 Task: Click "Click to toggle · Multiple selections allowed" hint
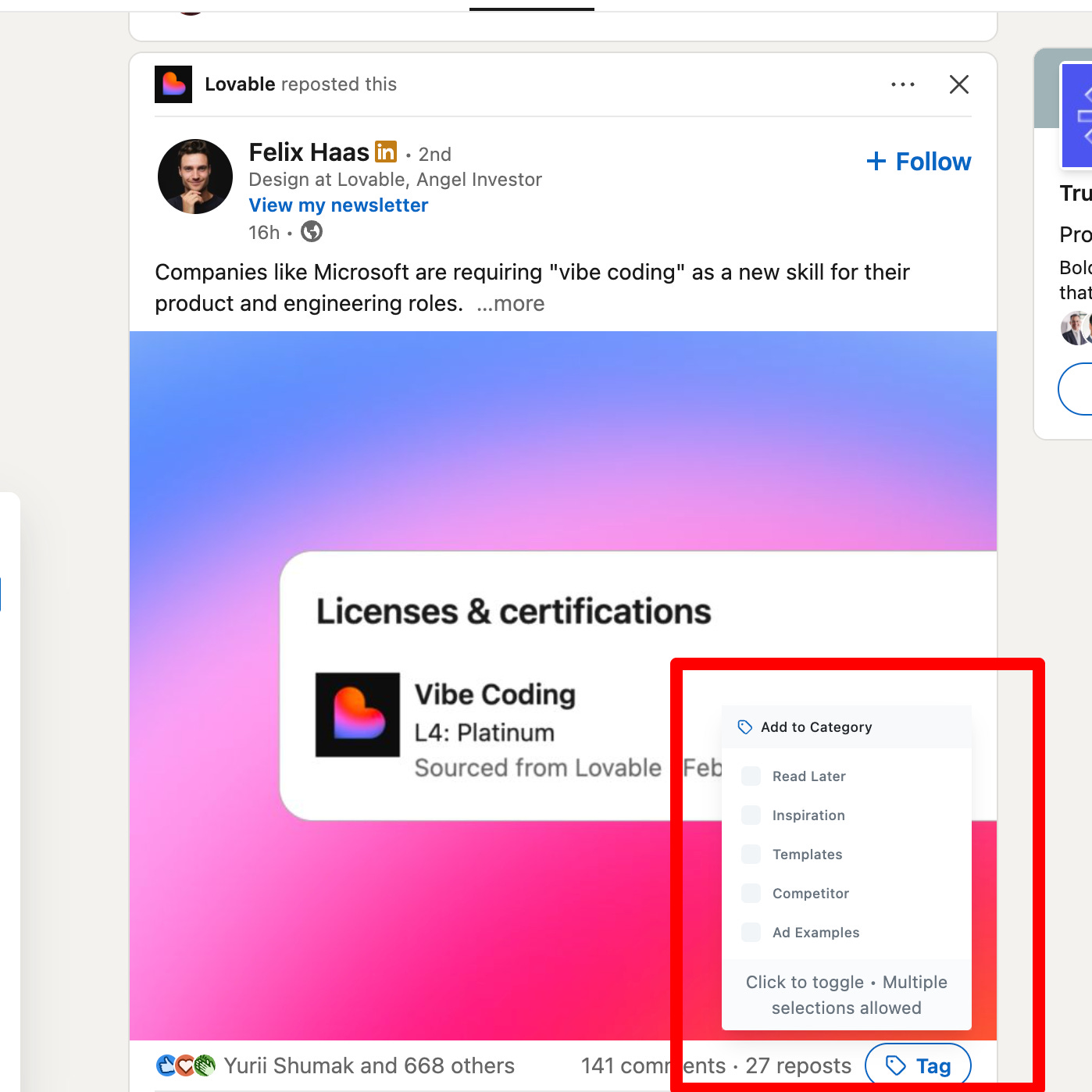coord(847,995)
